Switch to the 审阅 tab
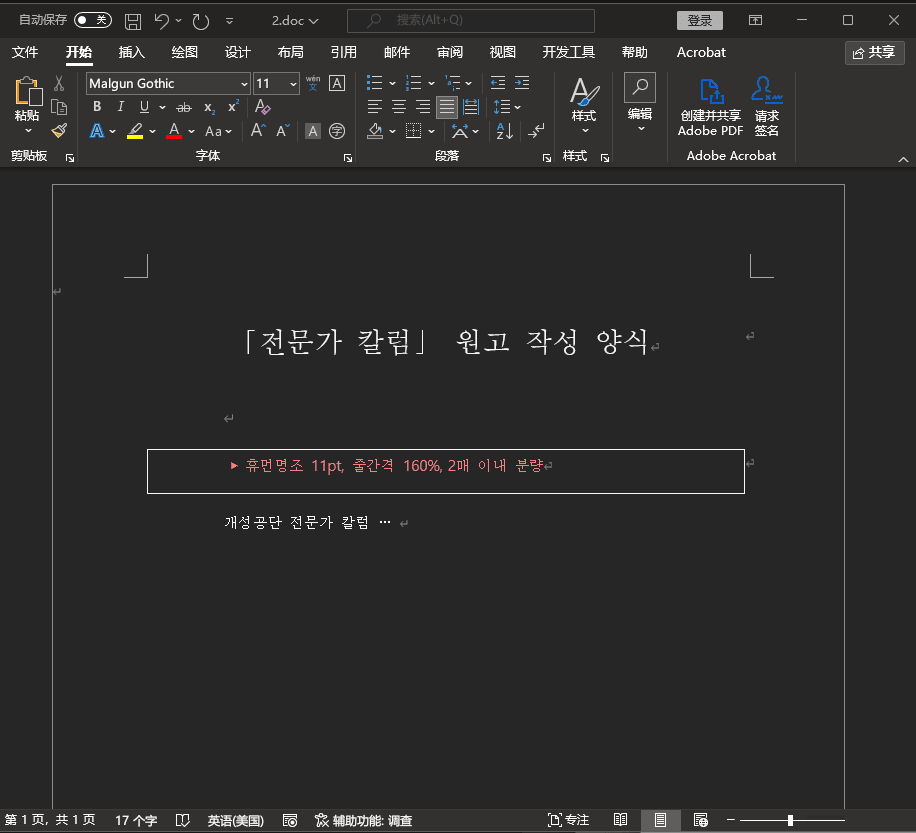The image size is (916, 833). point(450,53)
